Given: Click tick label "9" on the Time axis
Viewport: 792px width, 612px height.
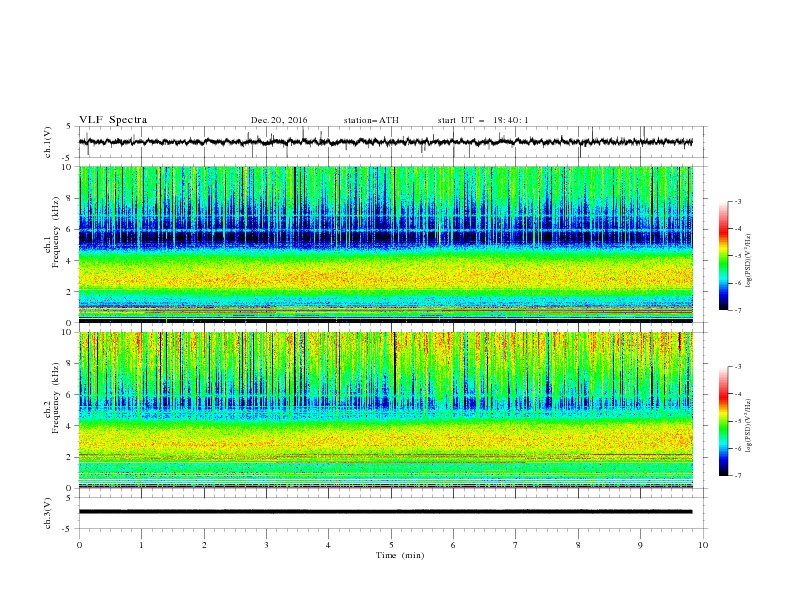Looking at the screenshot, I should [640, 545].
